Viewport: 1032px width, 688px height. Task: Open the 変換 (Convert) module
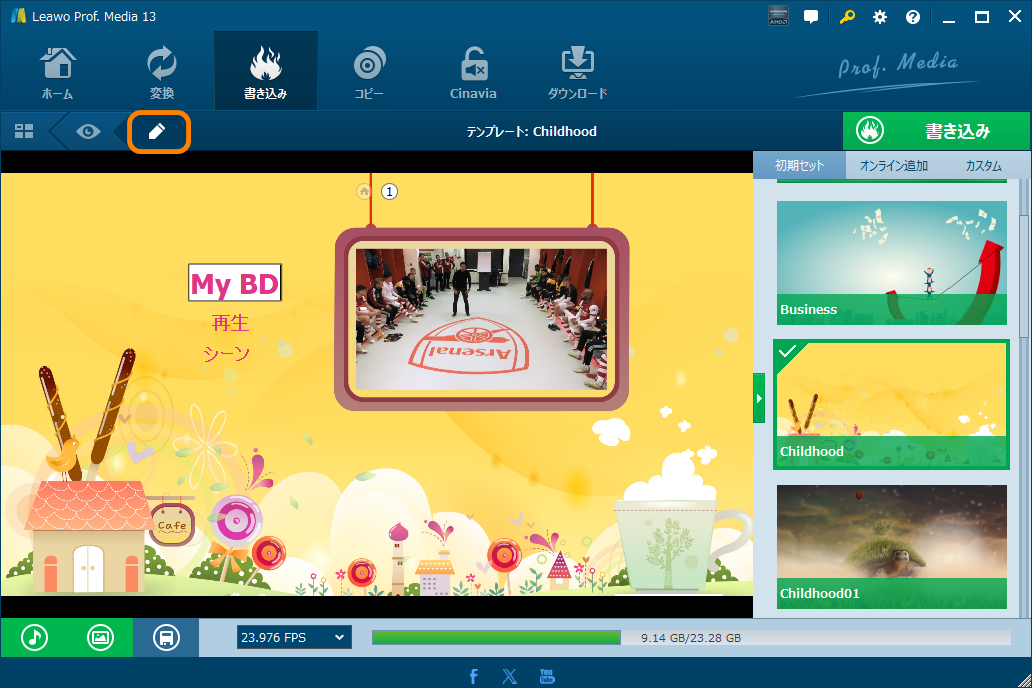[162, 72]
